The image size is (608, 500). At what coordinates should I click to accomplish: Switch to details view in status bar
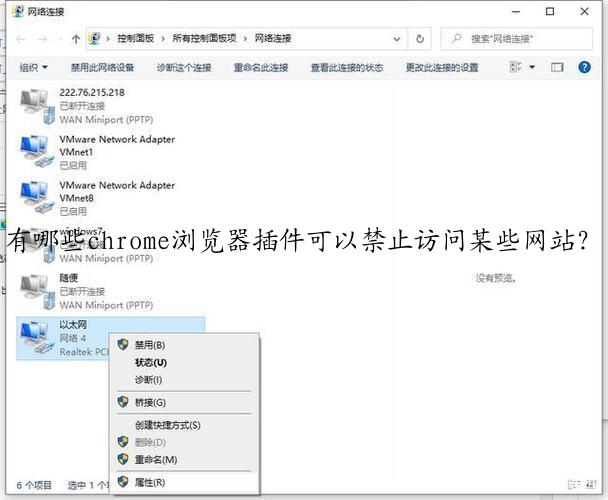[573, 484]
